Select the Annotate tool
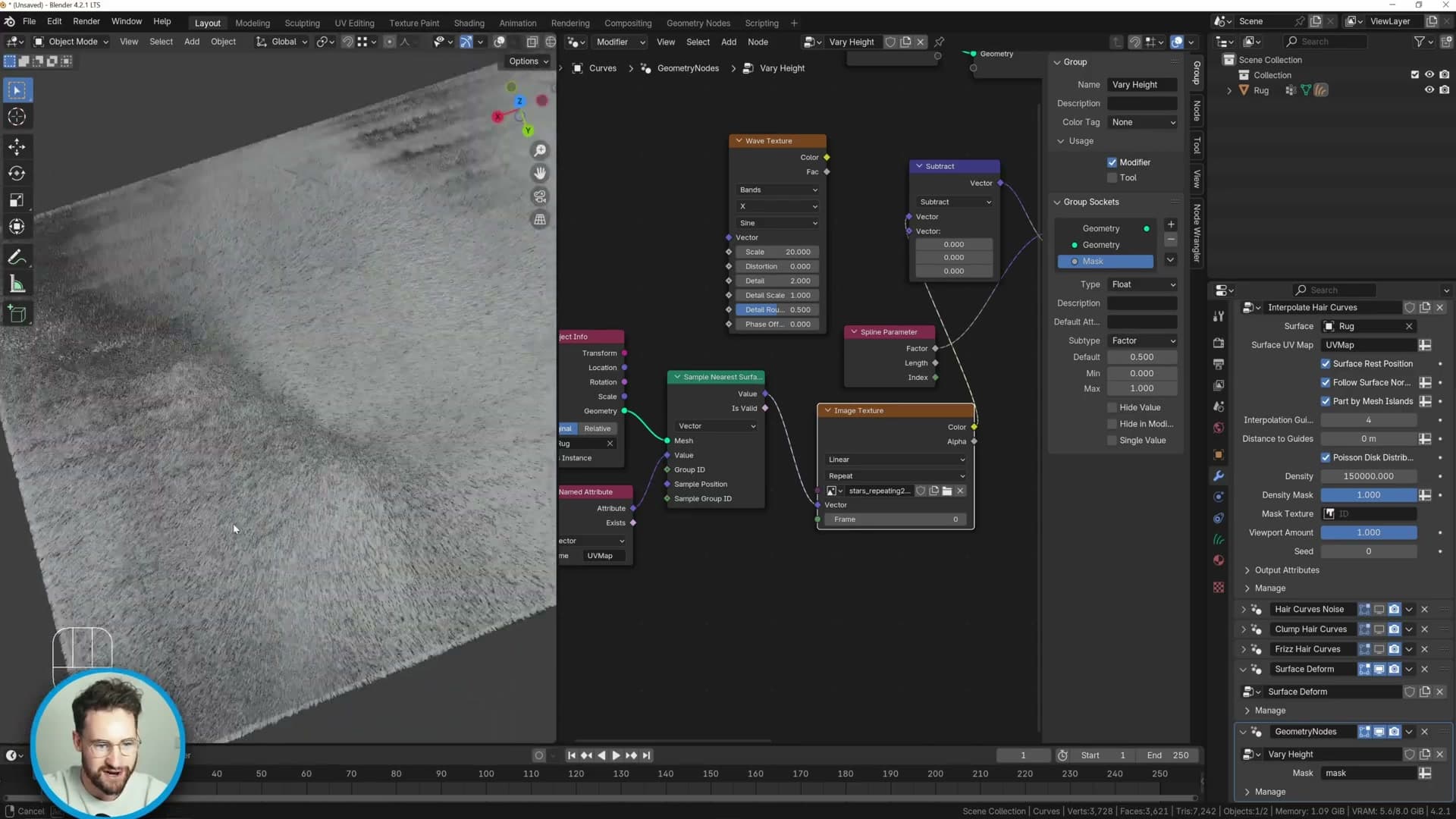 click(x=17, y=258)
